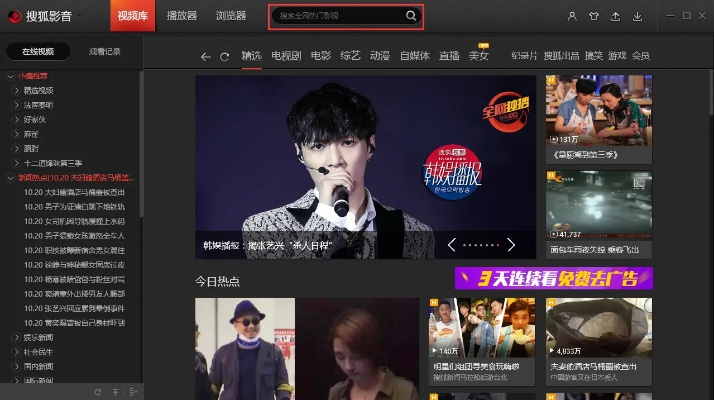Refresh the sidebar list at the bottom
Viewport: 714px width, 400px height.
click(98, 391)
